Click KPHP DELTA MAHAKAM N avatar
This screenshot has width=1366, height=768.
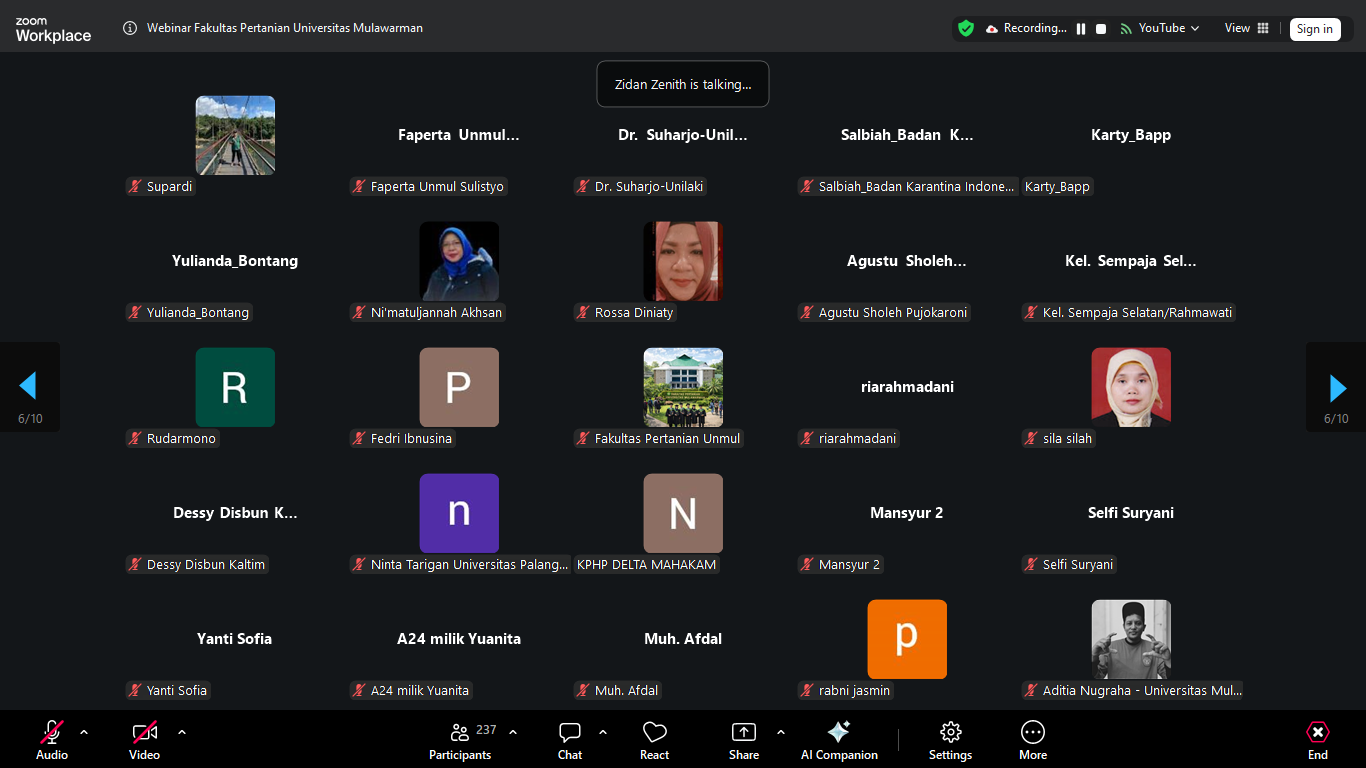point(683,513)
